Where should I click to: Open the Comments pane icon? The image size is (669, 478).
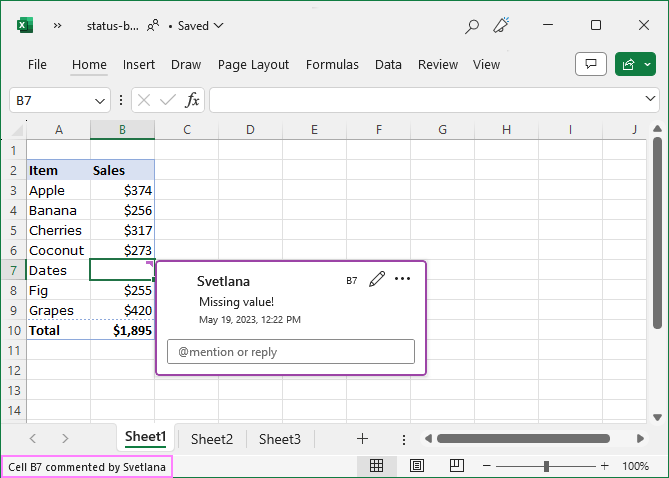click(591, 64)
